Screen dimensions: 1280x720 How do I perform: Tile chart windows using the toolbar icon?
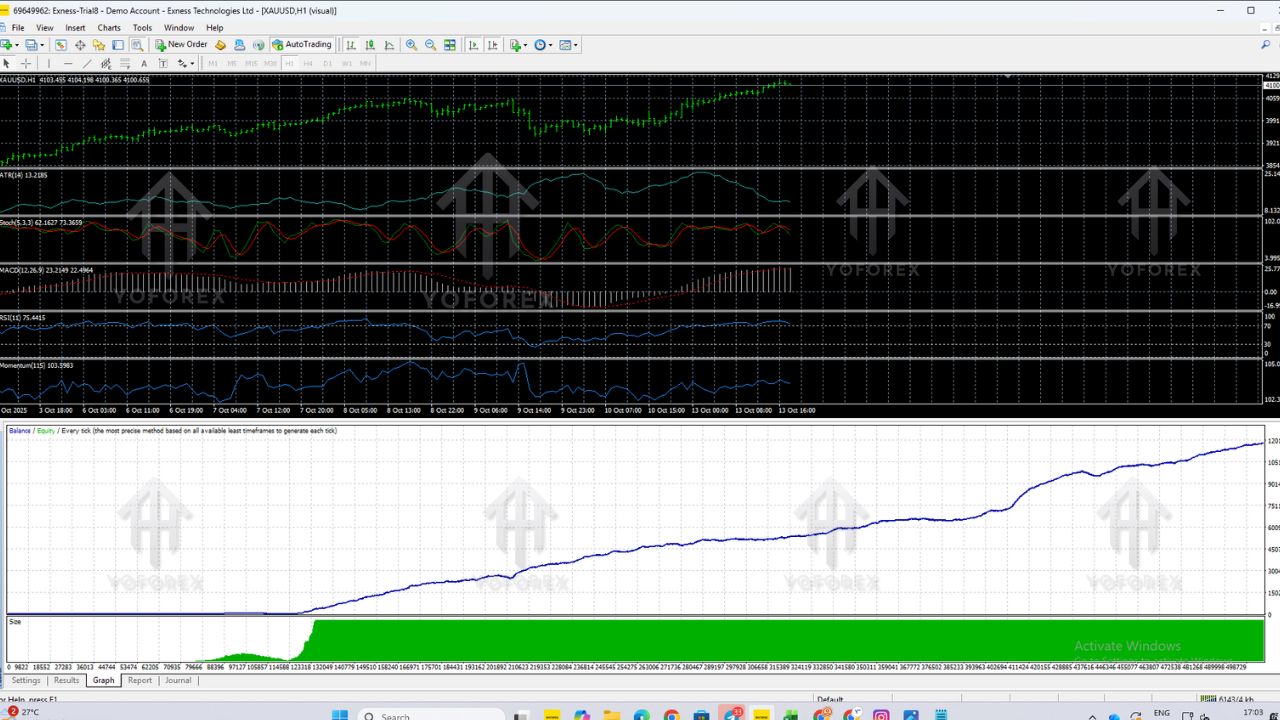450,45
